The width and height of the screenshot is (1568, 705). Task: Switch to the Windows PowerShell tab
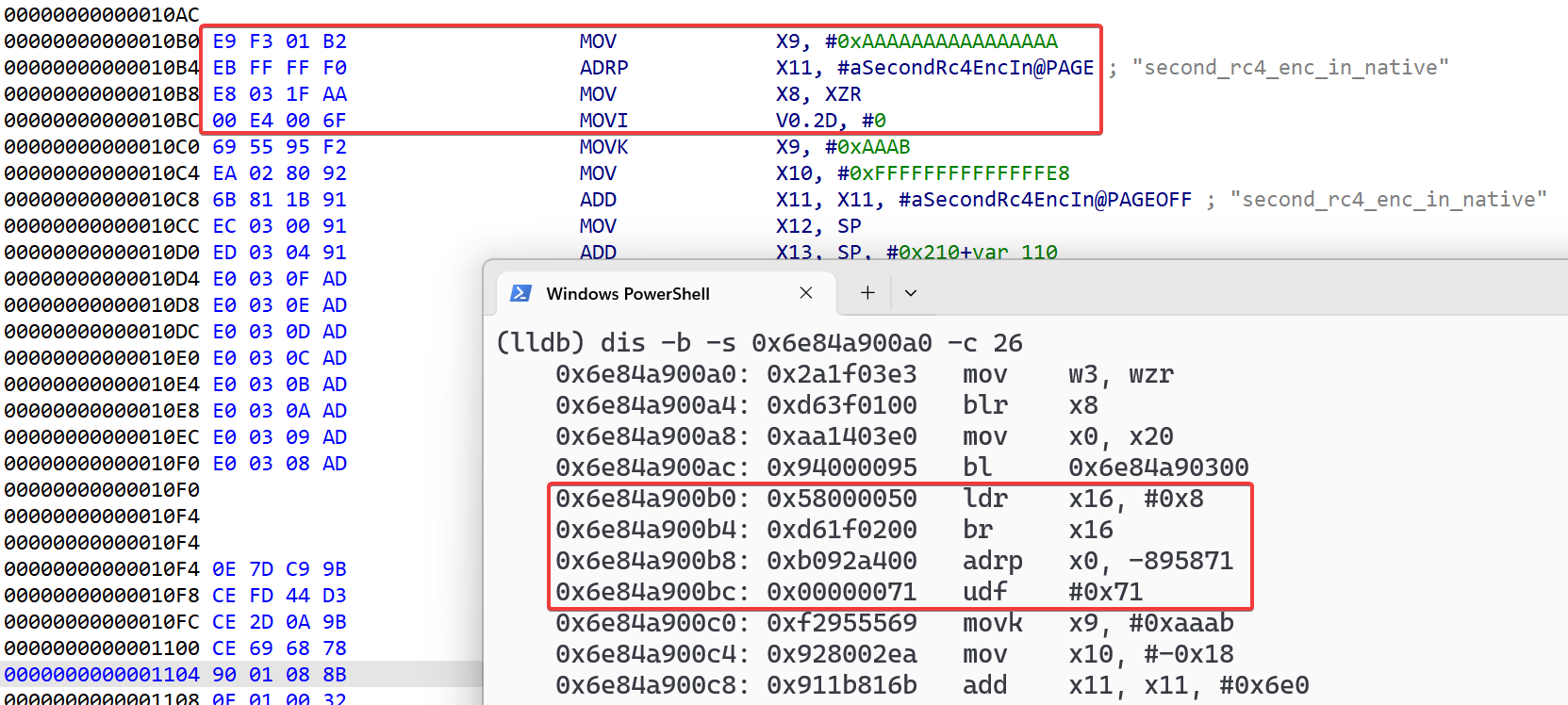(628, 293)
